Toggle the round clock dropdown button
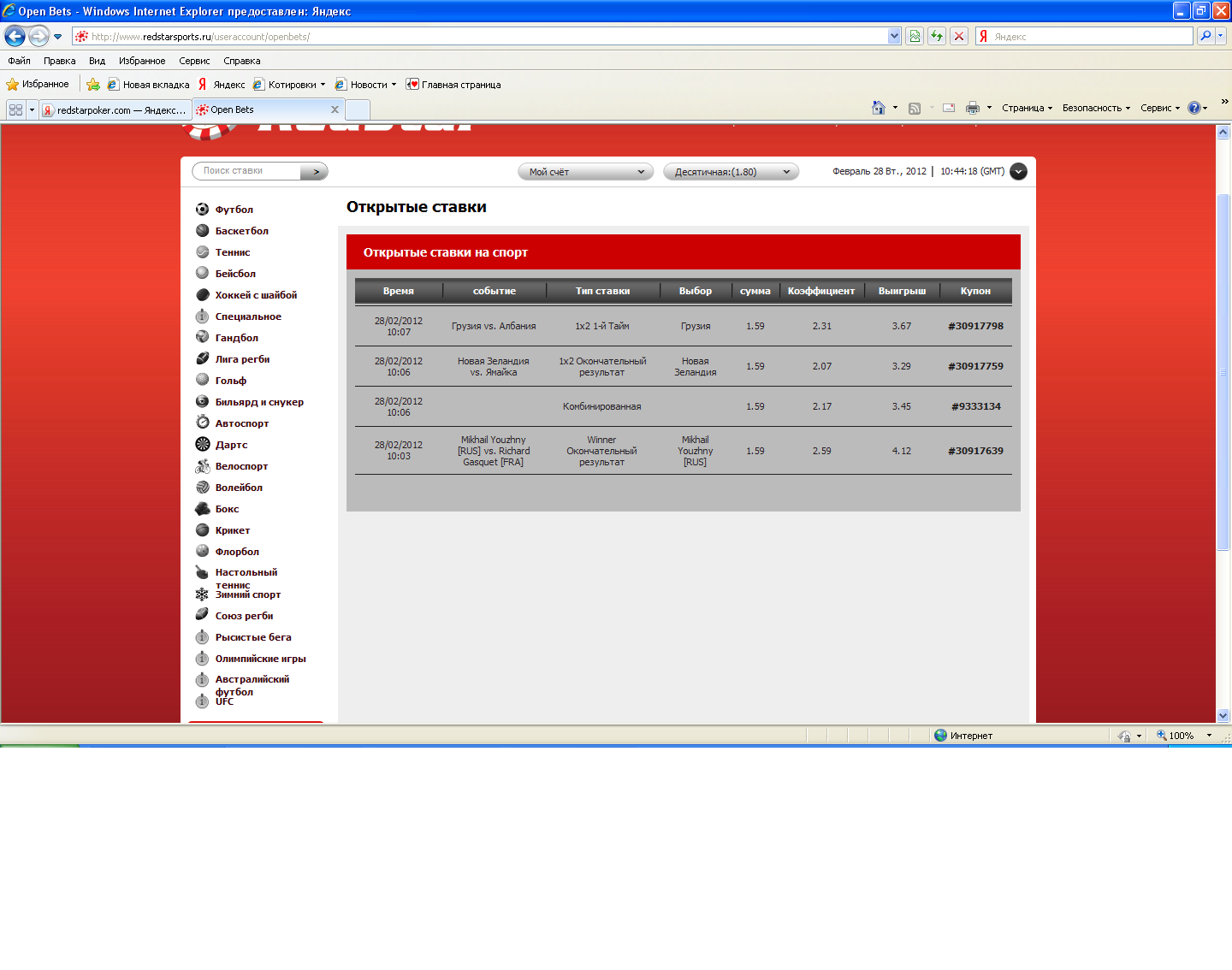 pos(1018,171)
